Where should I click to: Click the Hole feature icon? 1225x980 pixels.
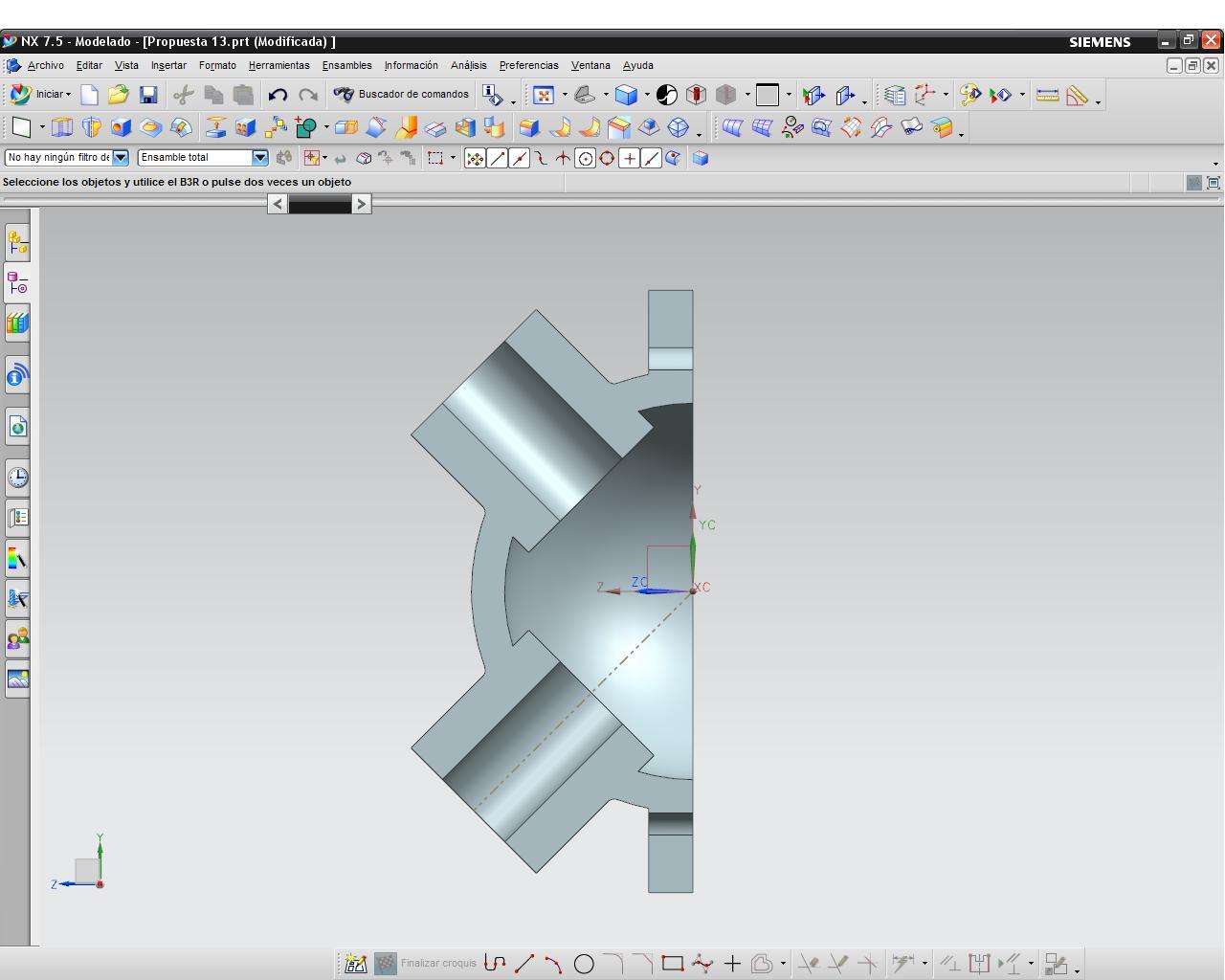click(121, 127)
